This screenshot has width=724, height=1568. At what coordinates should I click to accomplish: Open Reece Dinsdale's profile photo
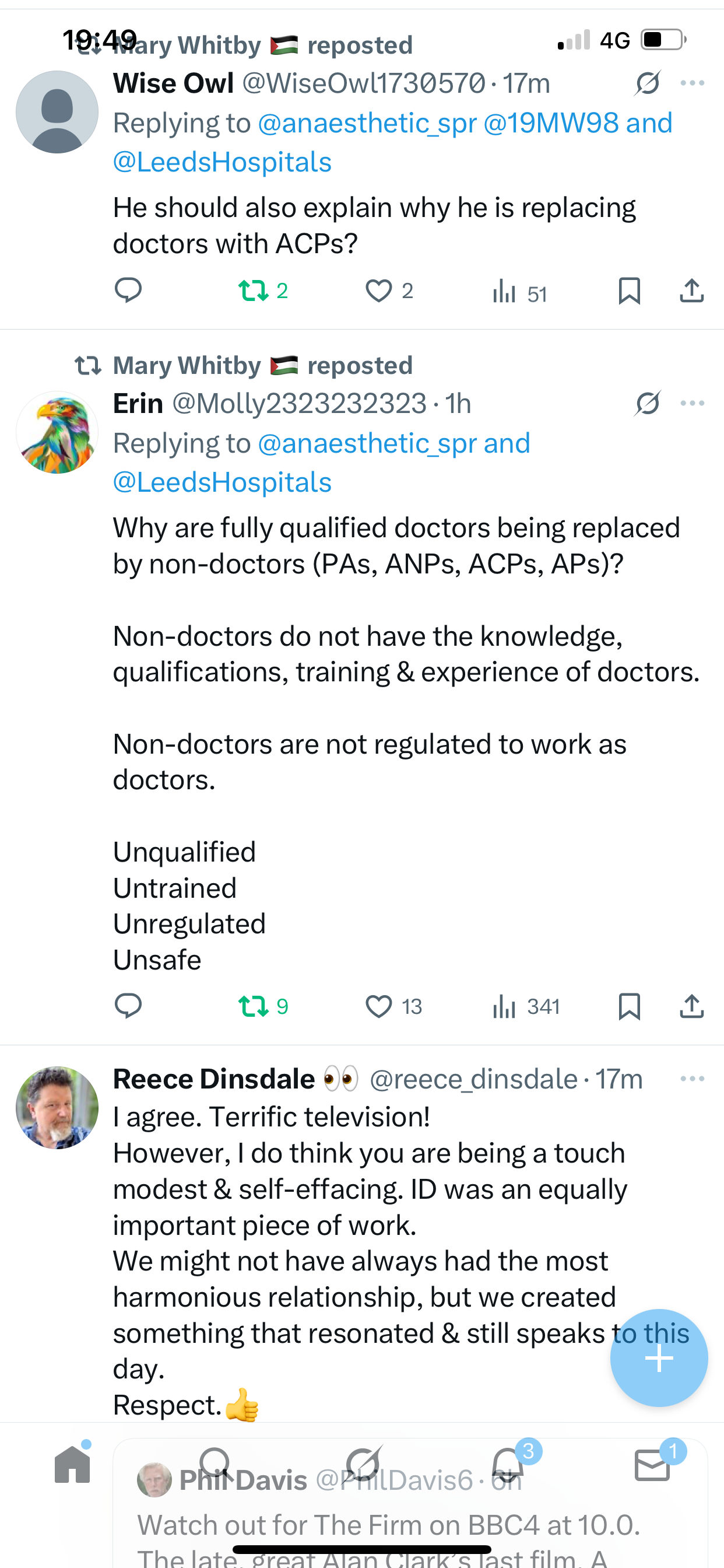click(x=57, y=1107)
